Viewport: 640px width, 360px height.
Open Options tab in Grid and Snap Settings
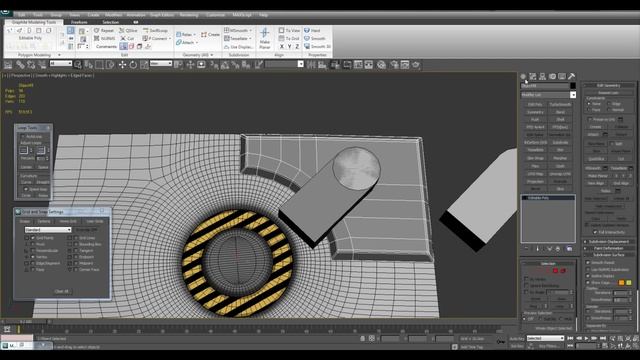pos(44,221)
